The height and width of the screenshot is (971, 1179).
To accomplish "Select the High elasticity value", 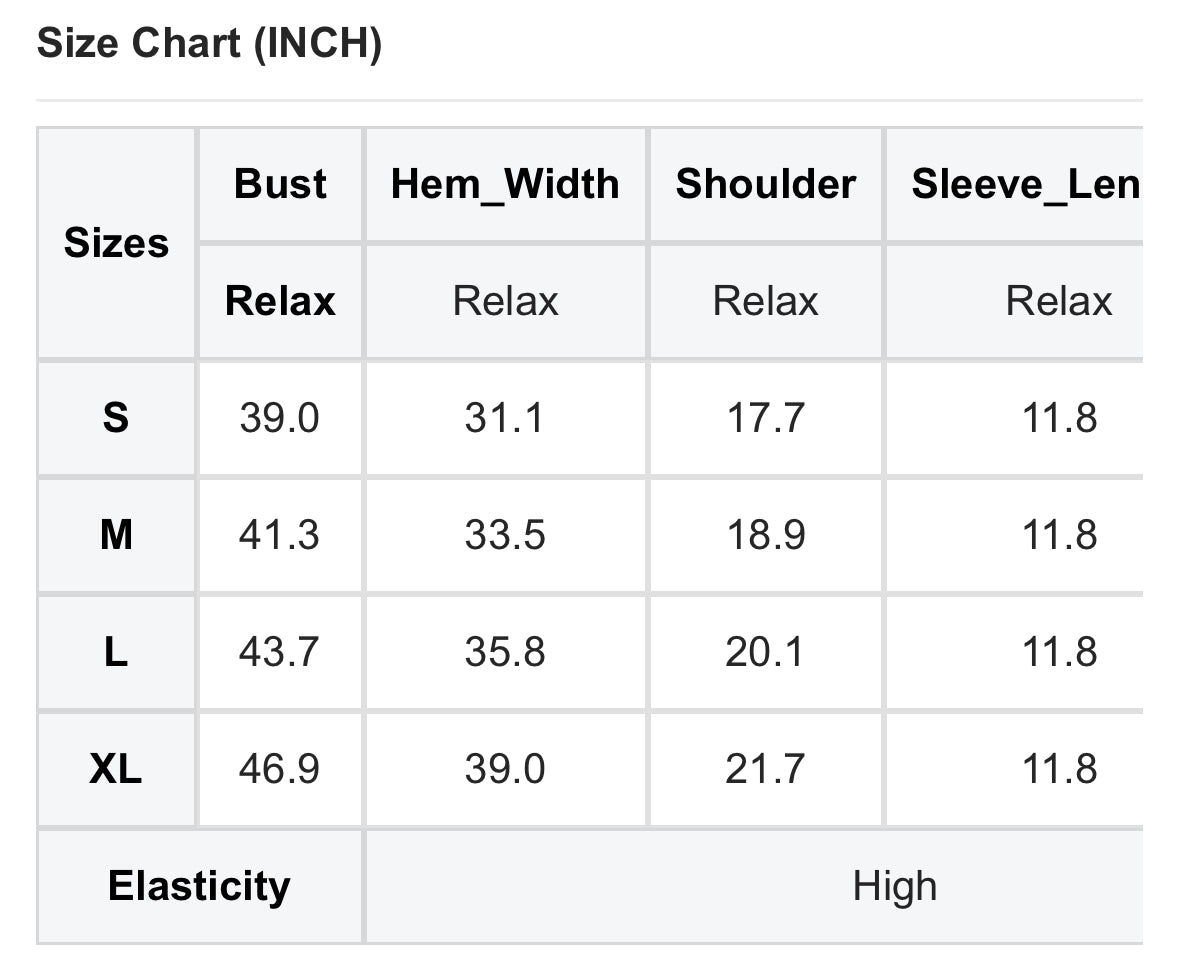I will pyautogui.click(x=894, y=886).
